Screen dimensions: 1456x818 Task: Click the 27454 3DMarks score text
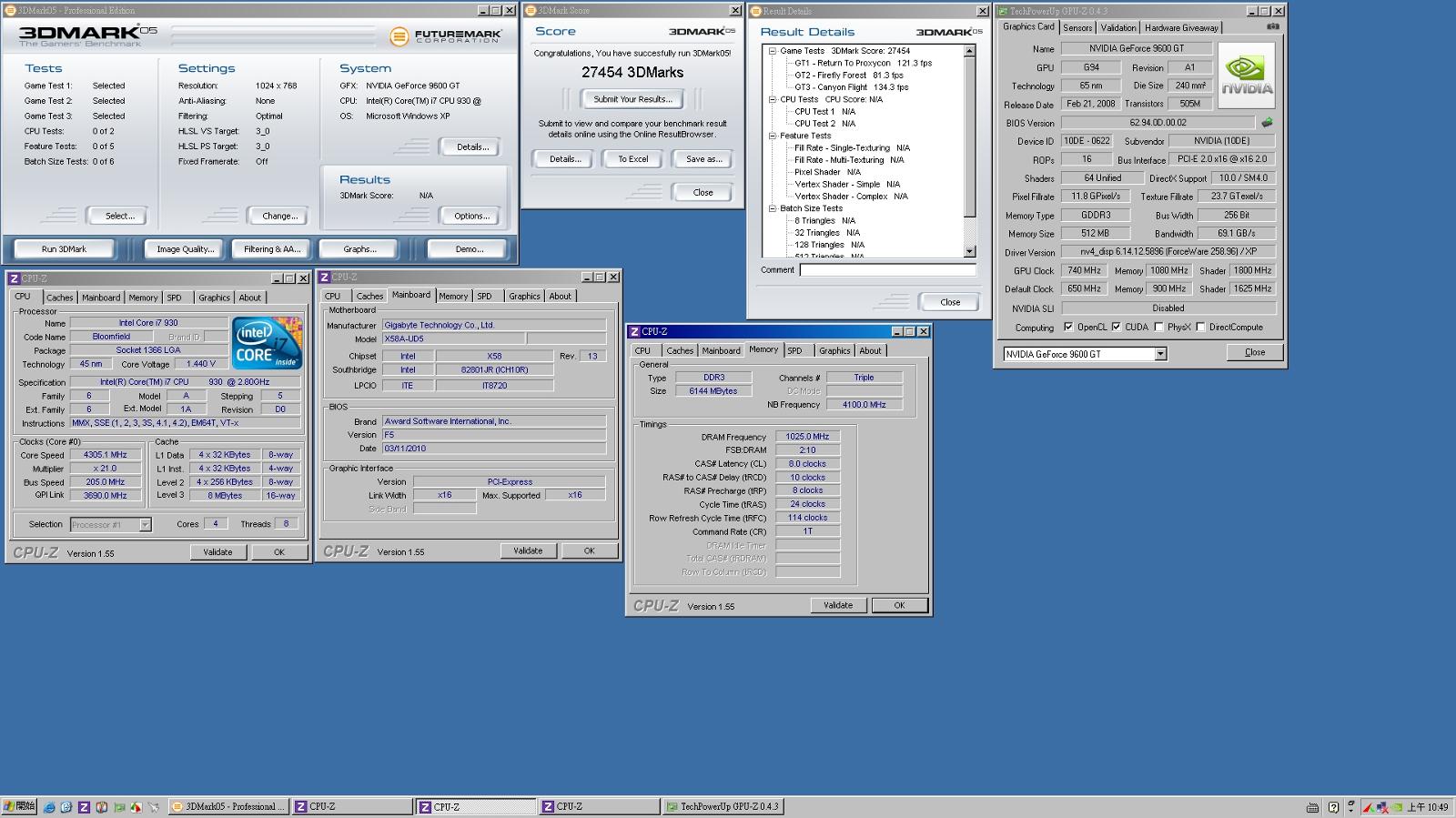click(632, 72)
